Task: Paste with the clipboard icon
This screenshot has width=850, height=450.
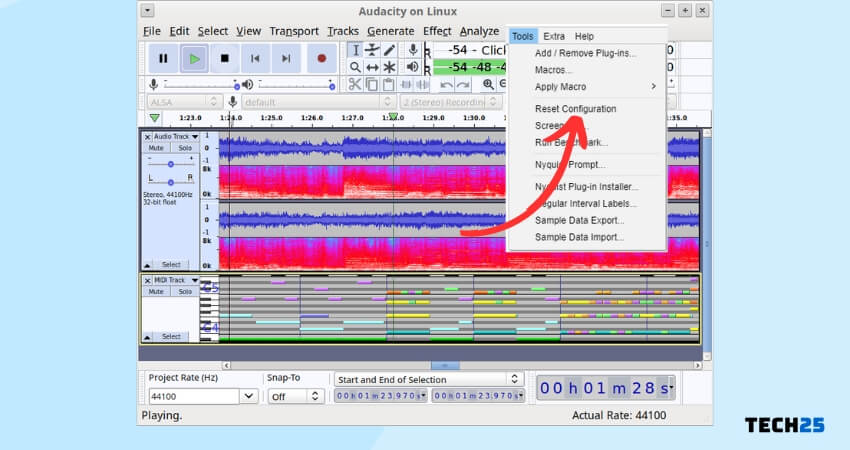Action: [388, 84]
